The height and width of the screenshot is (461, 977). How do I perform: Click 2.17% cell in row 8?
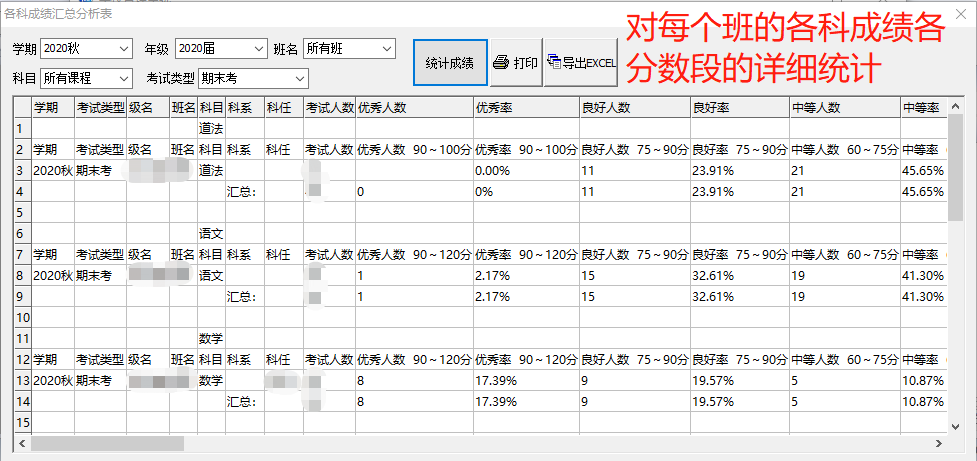coord(526,275)
